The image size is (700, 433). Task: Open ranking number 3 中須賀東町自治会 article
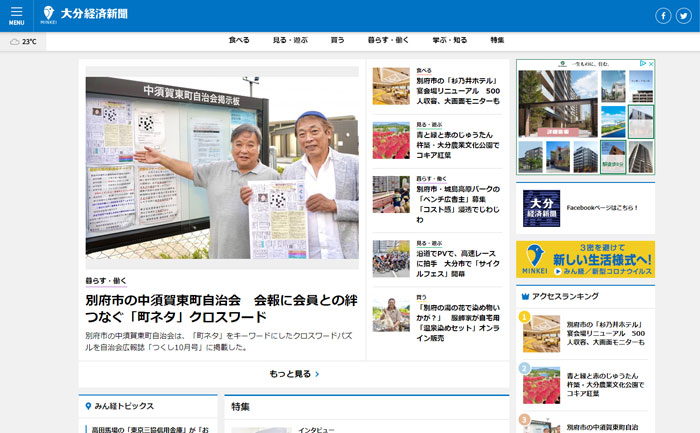click(x=602, y=427)
